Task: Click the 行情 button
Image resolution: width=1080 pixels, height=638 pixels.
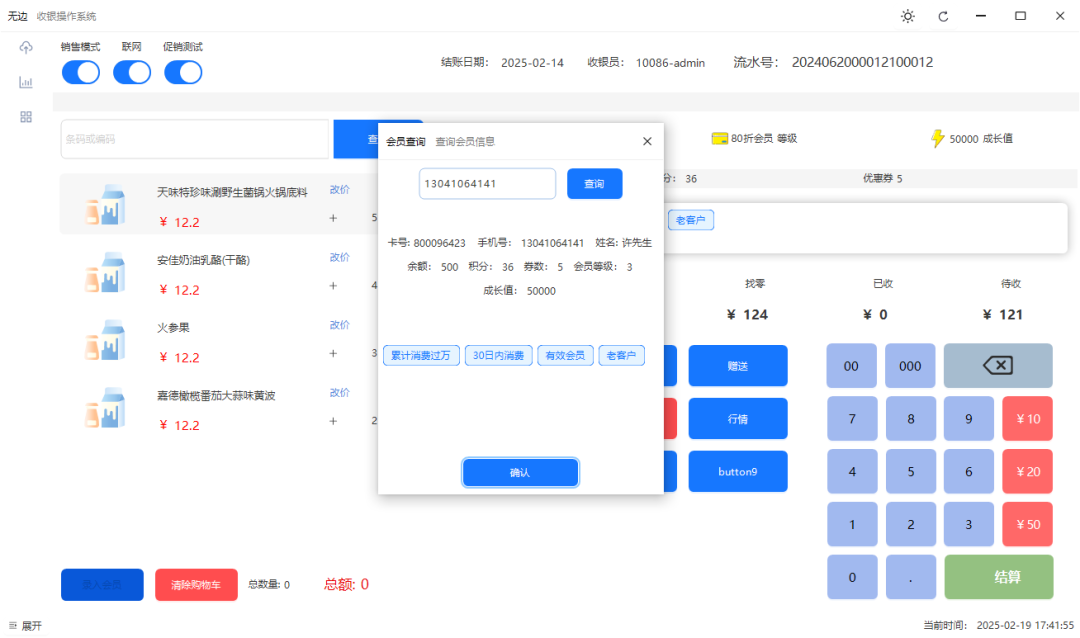Action: (x=738, y=418)
